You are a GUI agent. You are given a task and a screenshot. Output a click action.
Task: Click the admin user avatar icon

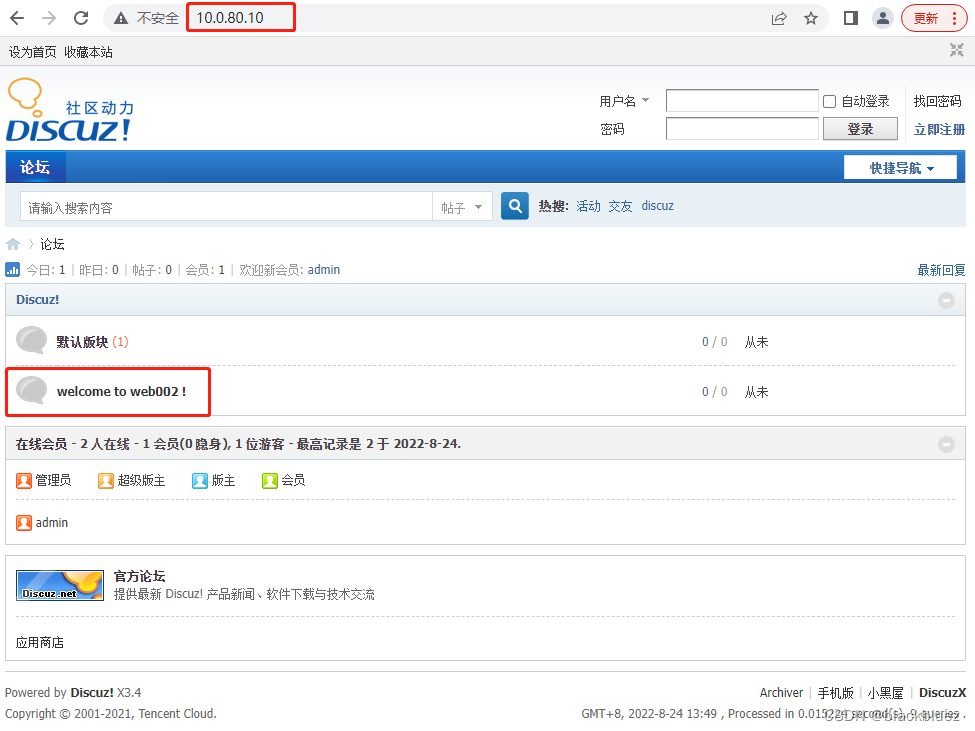coord(24,523)
